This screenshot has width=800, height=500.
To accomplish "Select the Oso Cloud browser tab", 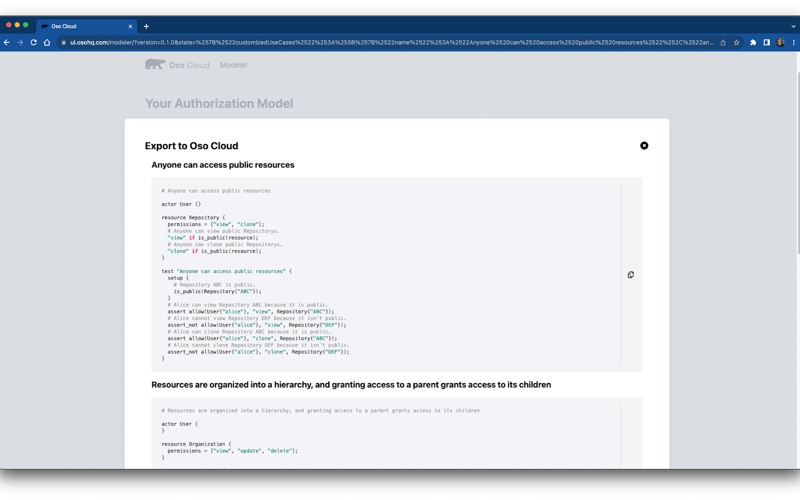I will [x=86, y=26].
